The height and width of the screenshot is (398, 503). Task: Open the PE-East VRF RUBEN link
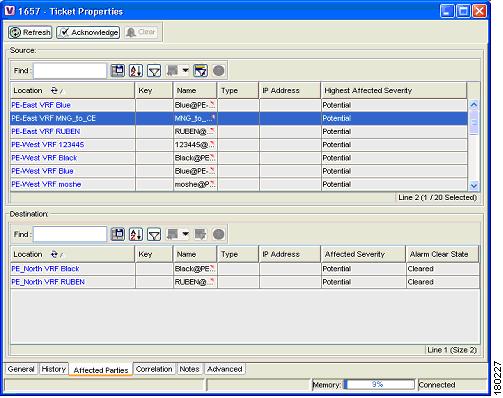(46, 131)
